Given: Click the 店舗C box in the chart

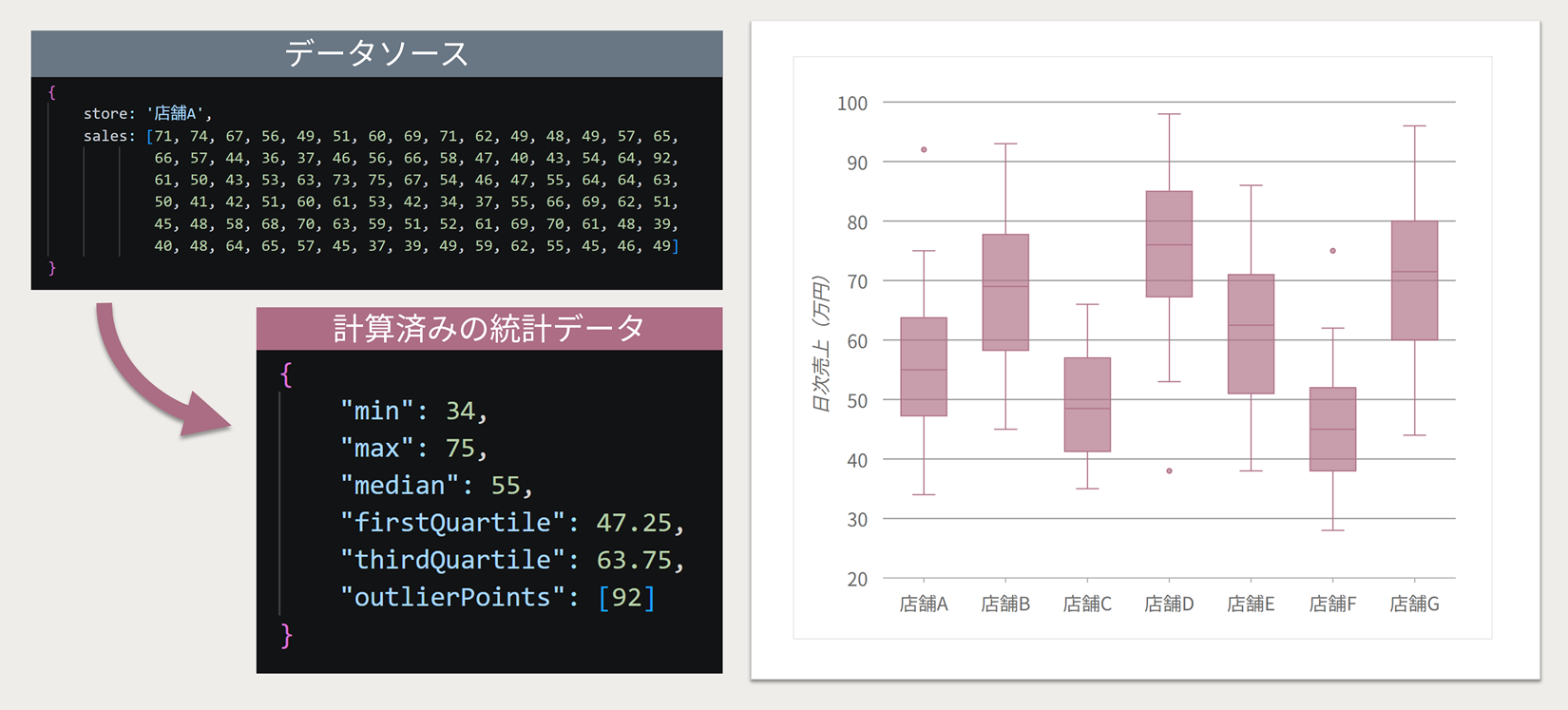Looking at the screenshot, I should (x=1087, y=405).
